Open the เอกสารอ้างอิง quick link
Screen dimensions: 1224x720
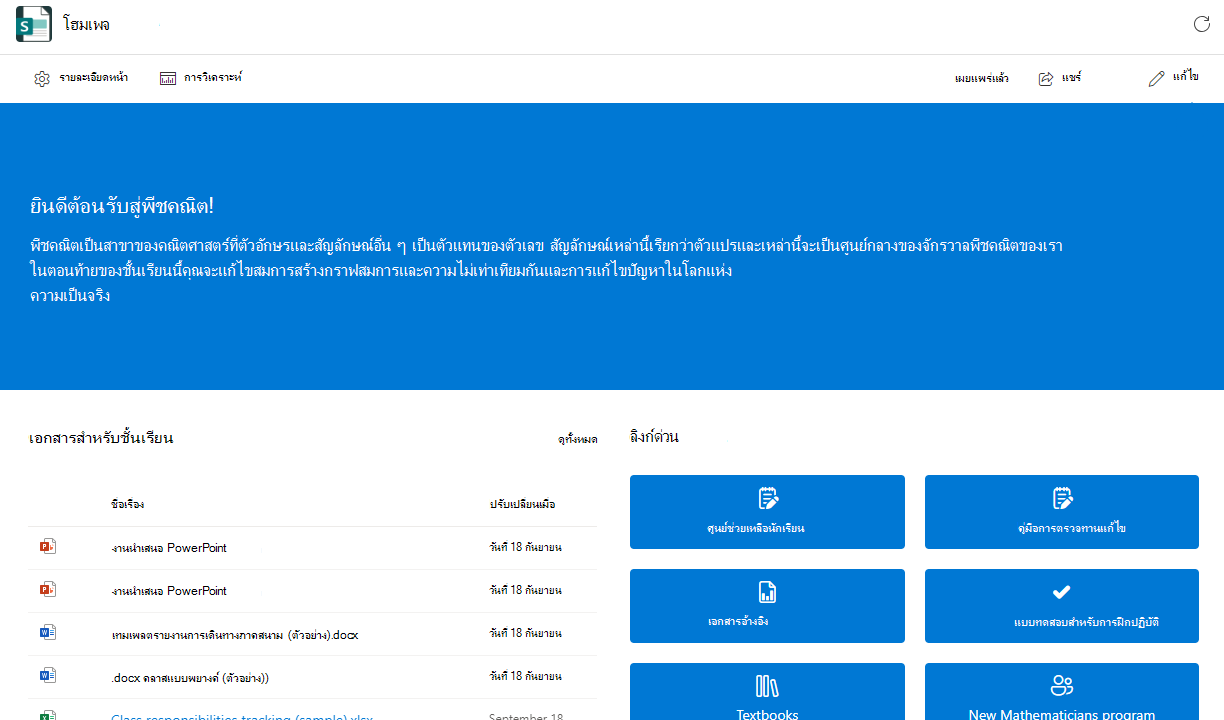pyautogui.click(x=767, y=606)
